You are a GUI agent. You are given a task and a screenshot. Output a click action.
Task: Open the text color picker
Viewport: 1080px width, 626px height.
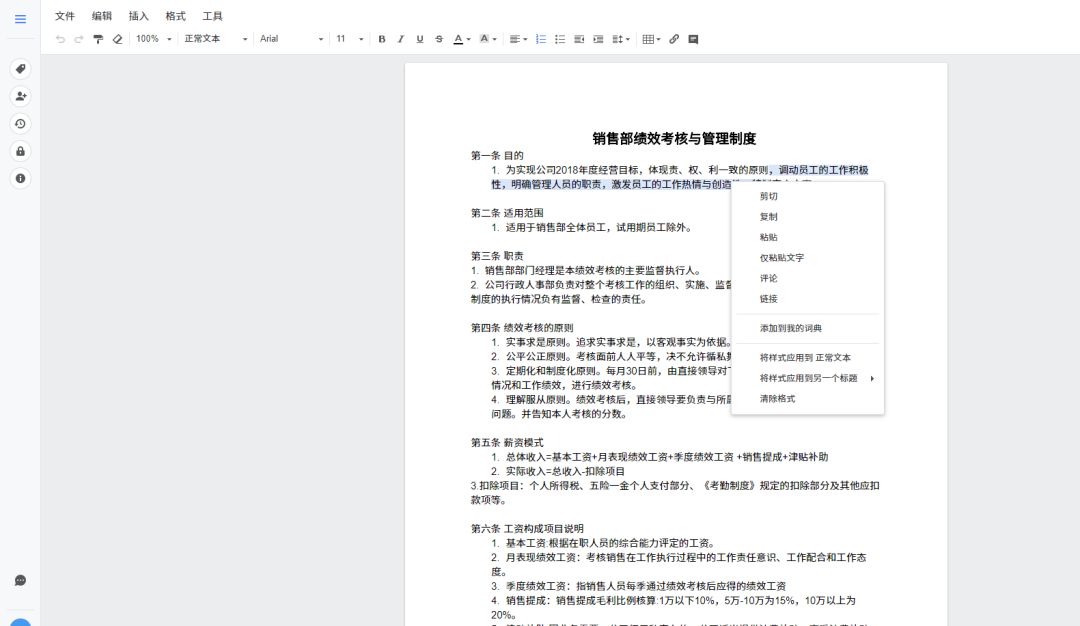coord(461,39)
